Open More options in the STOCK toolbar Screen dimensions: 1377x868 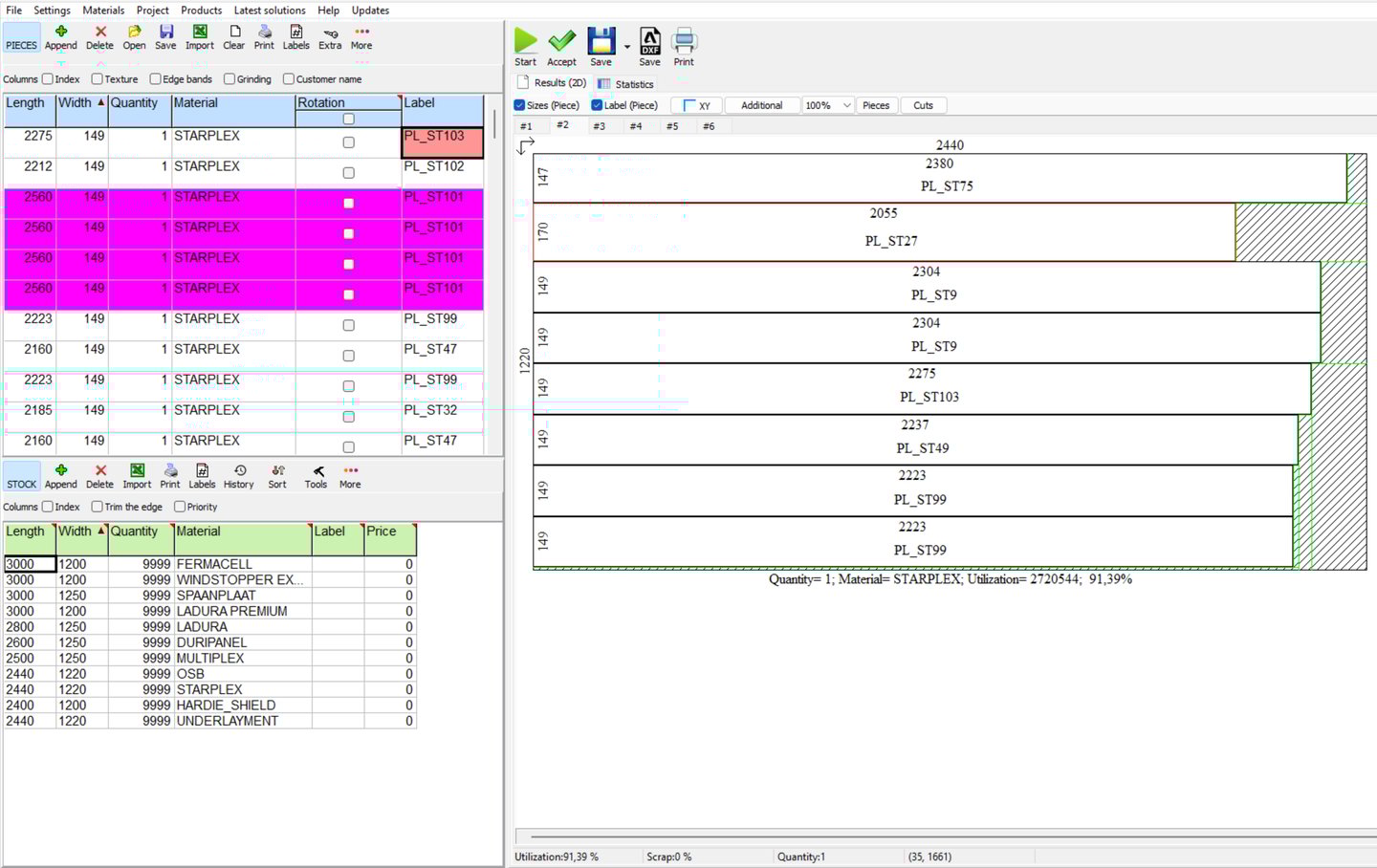pyautogui.click(x=351, y=476)
